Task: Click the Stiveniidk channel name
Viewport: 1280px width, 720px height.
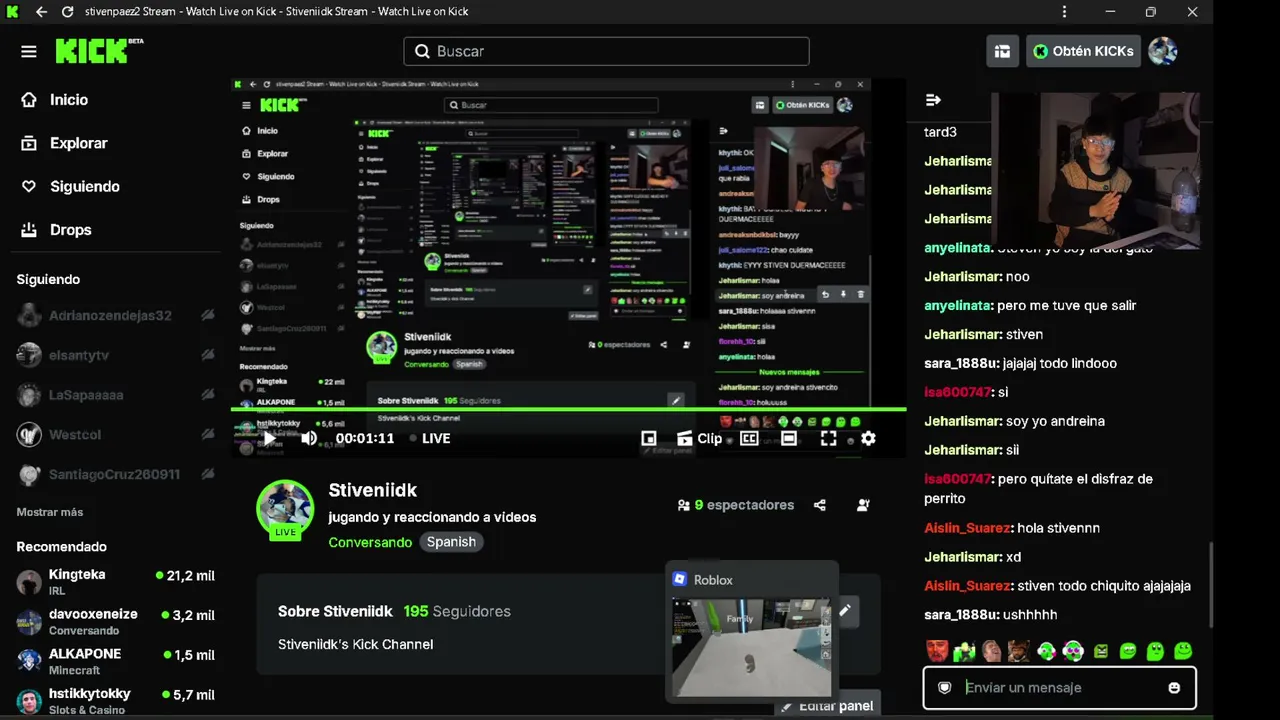Action: coord(372,490)
